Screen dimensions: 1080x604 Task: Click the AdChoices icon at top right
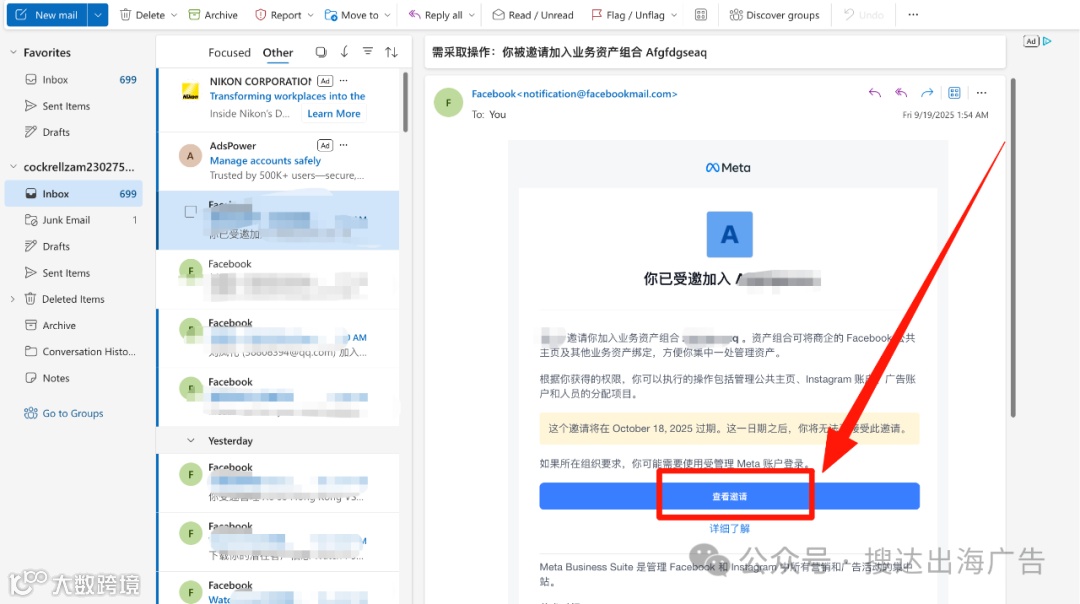pos(1047,41)
